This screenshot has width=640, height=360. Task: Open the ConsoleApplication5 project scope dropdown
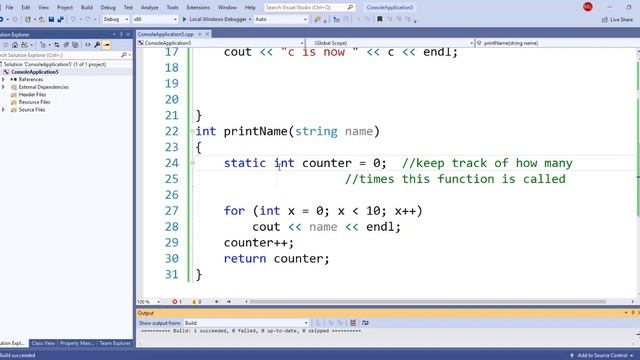click(221, 43)
